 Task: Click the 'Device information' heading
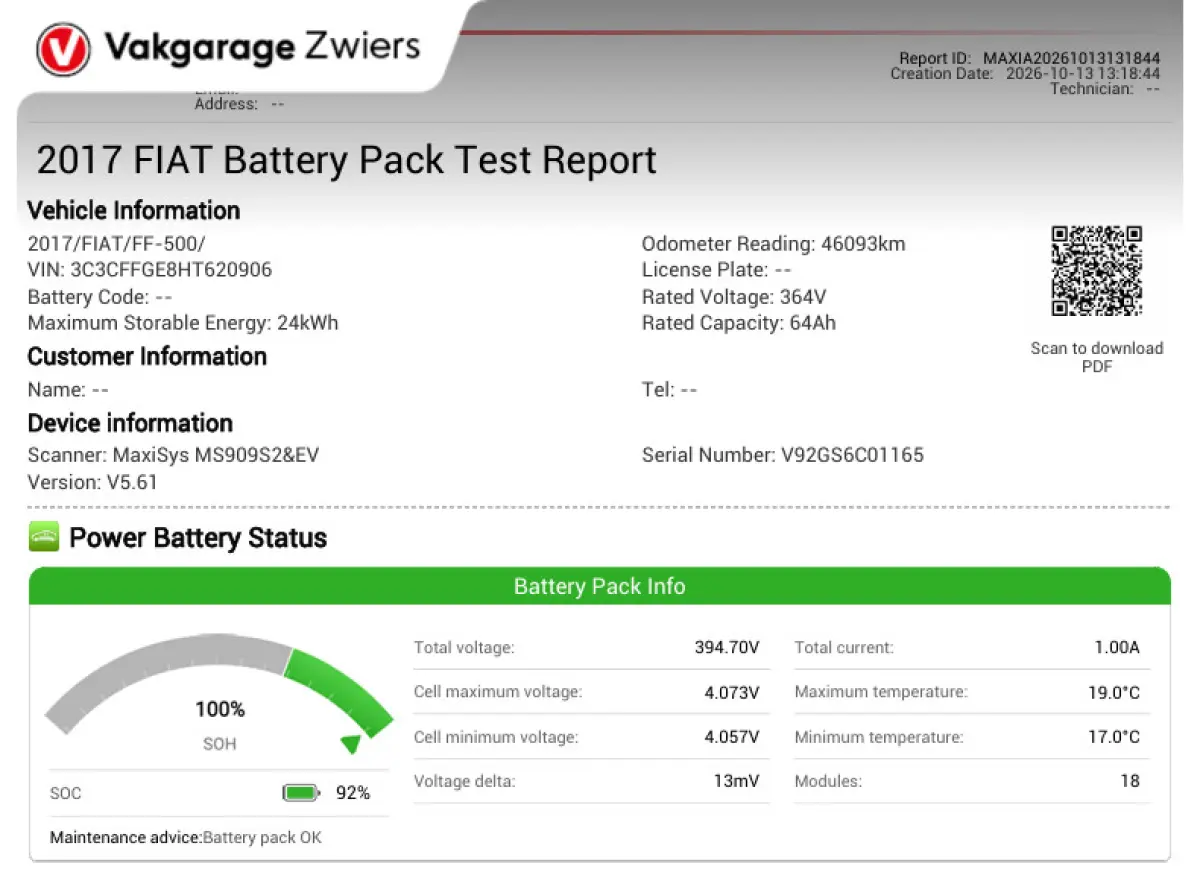point(130,423)
